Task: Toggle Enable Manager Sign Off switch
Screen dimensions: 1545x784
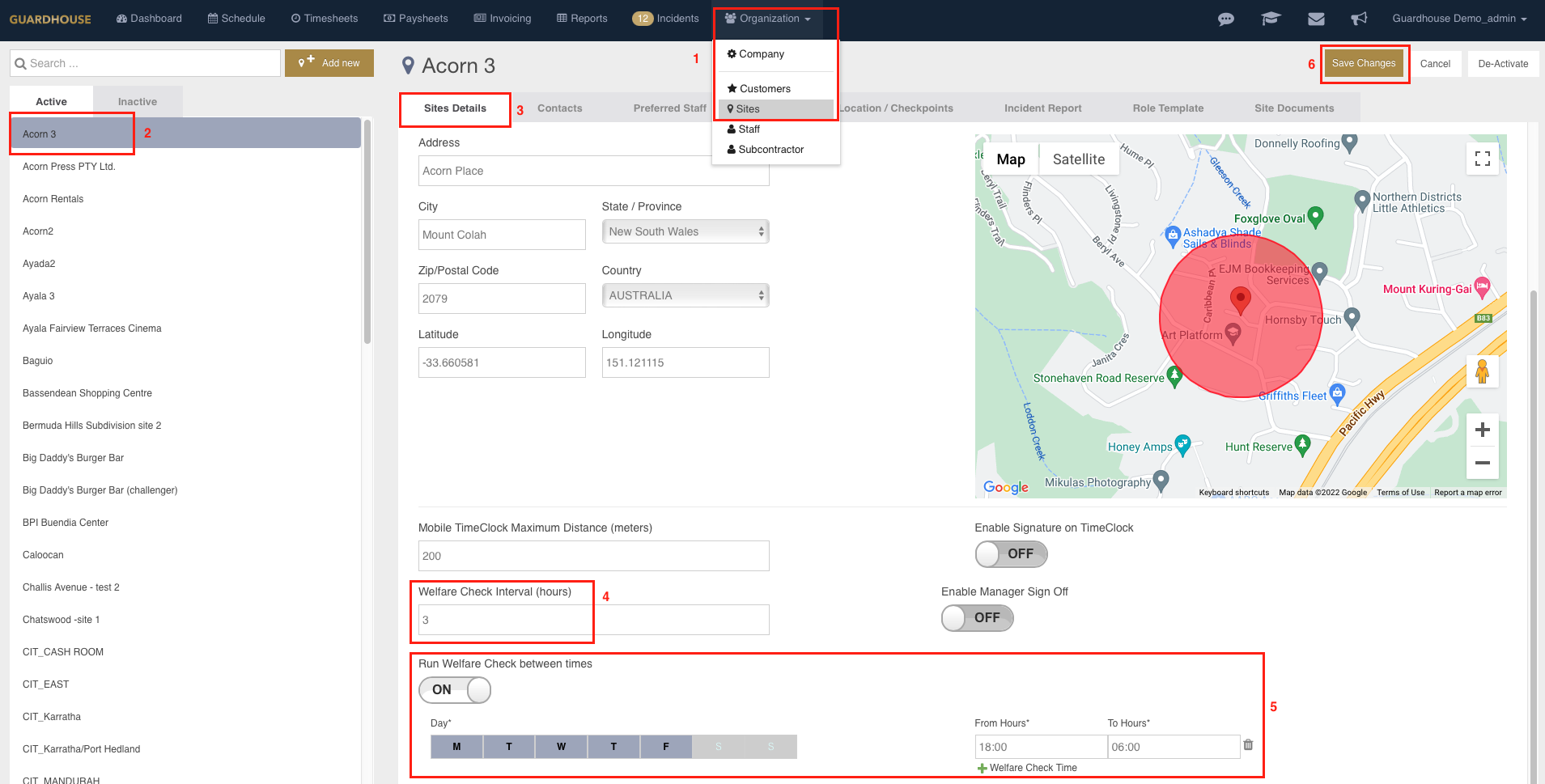Action: coord(977,618)
